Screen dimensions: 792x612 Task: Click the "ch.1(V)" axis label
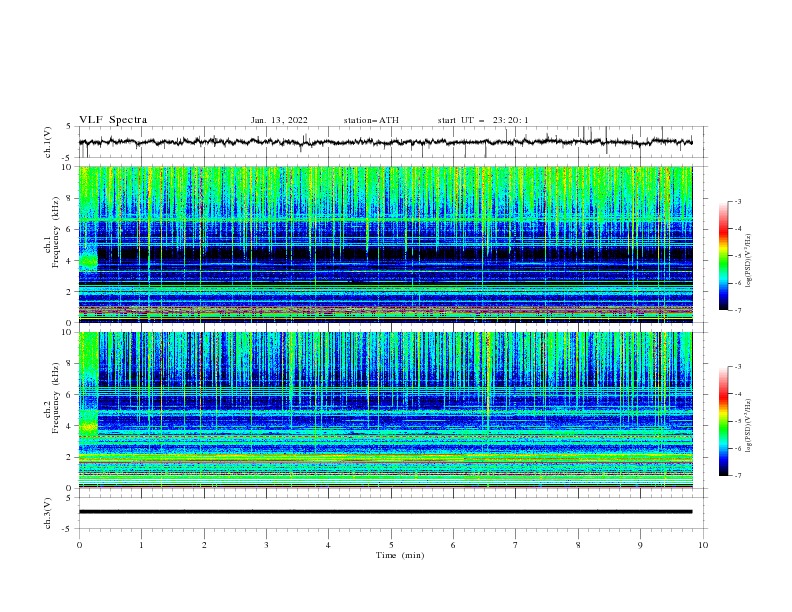[48, 142]
